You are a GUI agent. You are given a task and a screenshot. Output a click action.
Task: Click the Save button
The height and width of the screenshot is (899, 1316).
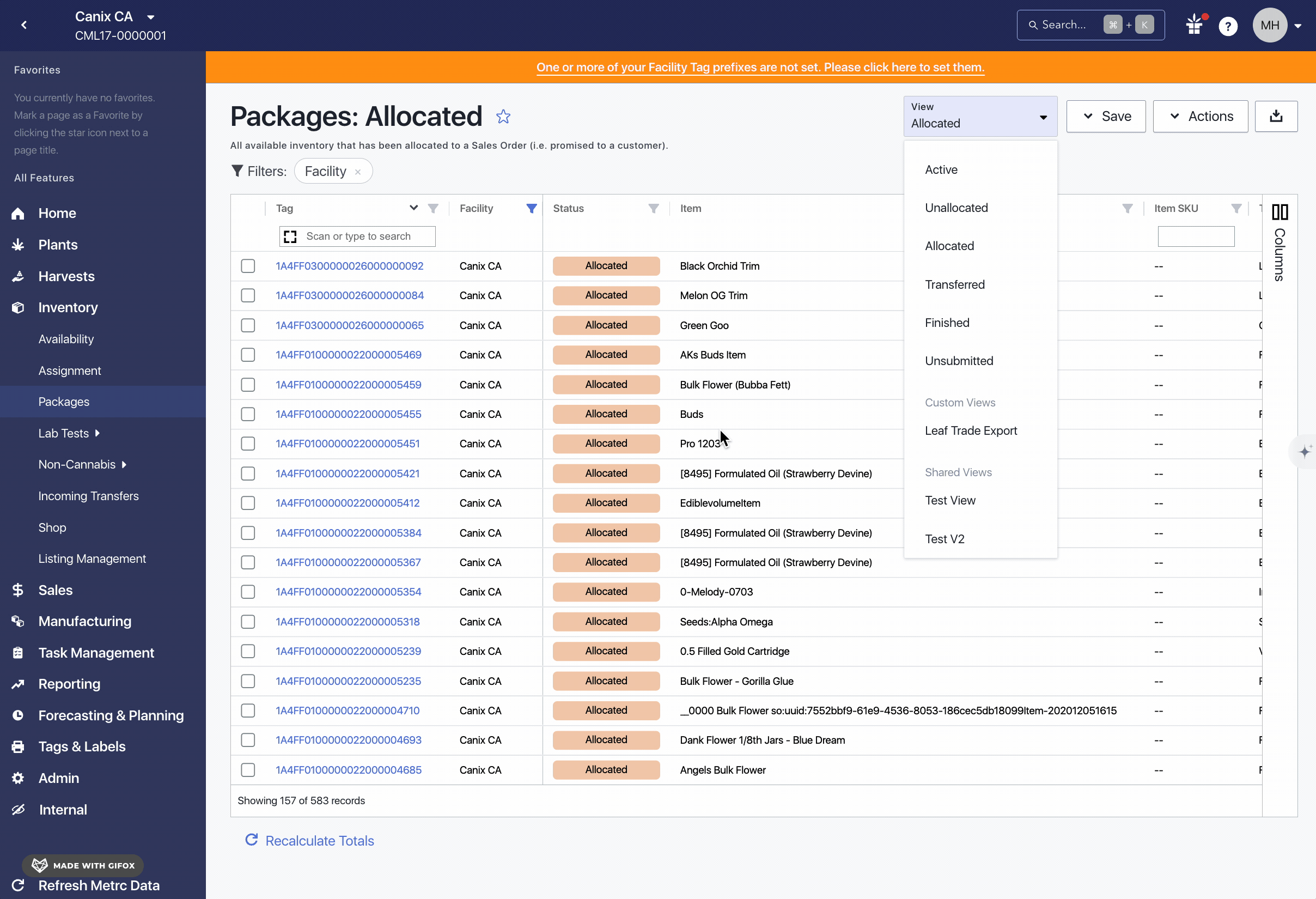1105,116
